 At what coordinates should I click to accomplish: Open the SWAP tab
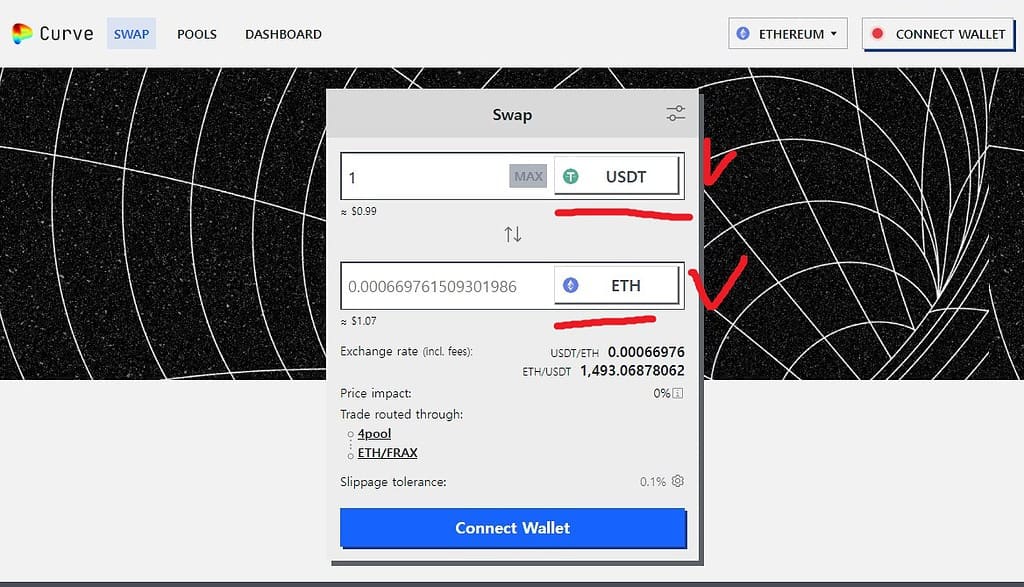coord(131,34)
